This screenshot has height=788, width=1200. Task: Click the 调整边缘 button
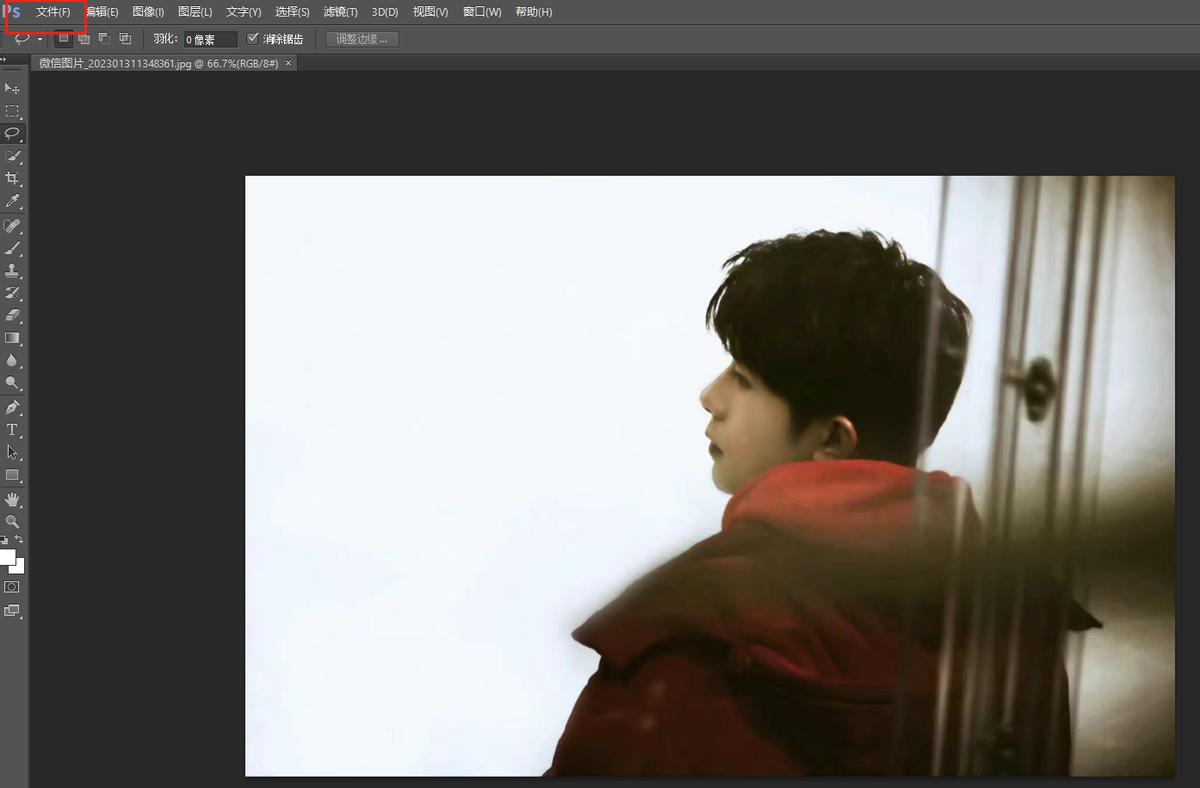tap(362, 39)
